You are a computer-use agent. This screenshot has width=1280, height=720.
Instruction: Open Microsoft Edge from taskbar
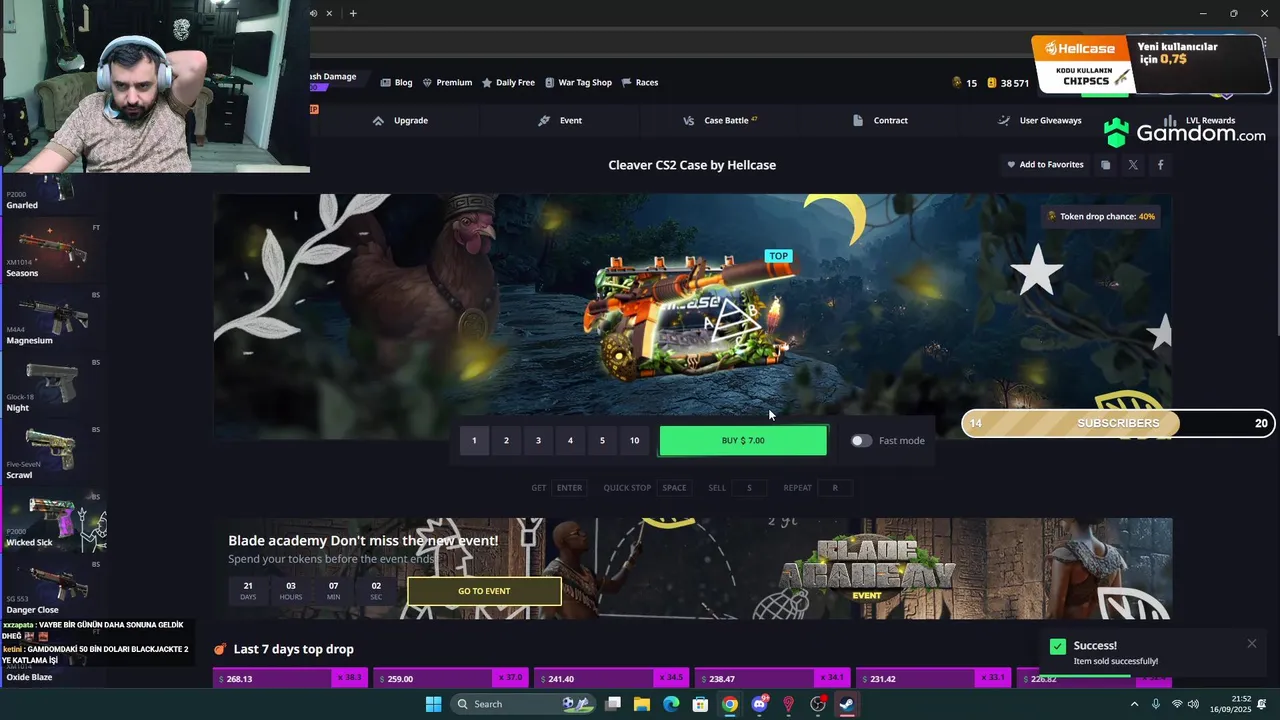pyautogui.click(x=671, y=704)
